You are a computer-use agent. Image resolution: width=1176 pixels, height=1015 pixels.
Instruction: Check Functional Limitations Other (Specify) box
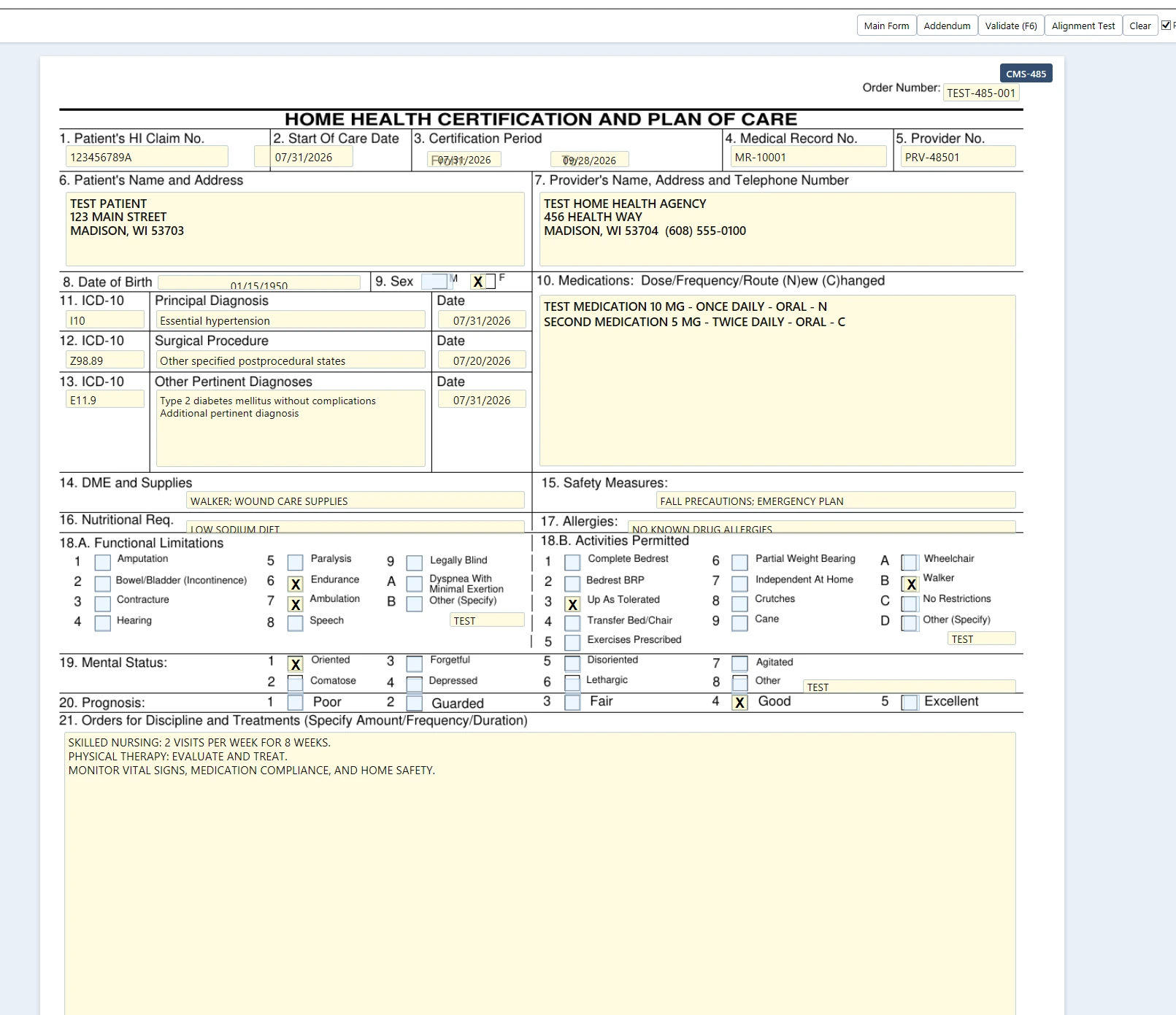click(414, 603)
